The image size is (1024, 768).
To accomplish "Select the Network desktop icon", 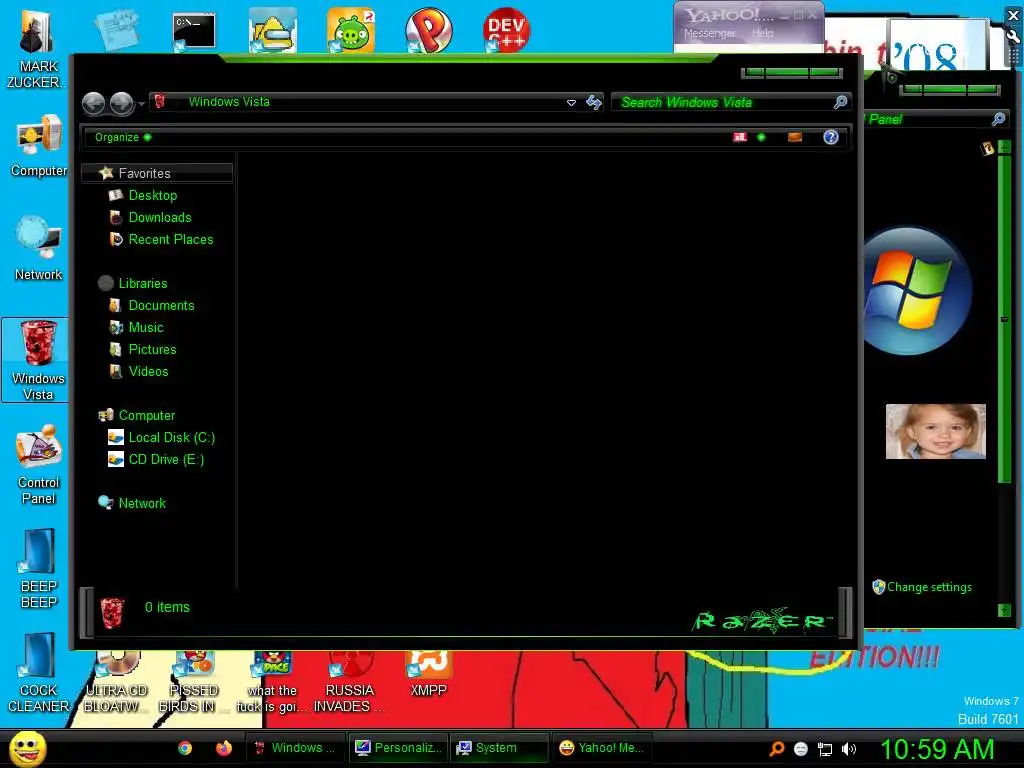I will coord(39,248).
